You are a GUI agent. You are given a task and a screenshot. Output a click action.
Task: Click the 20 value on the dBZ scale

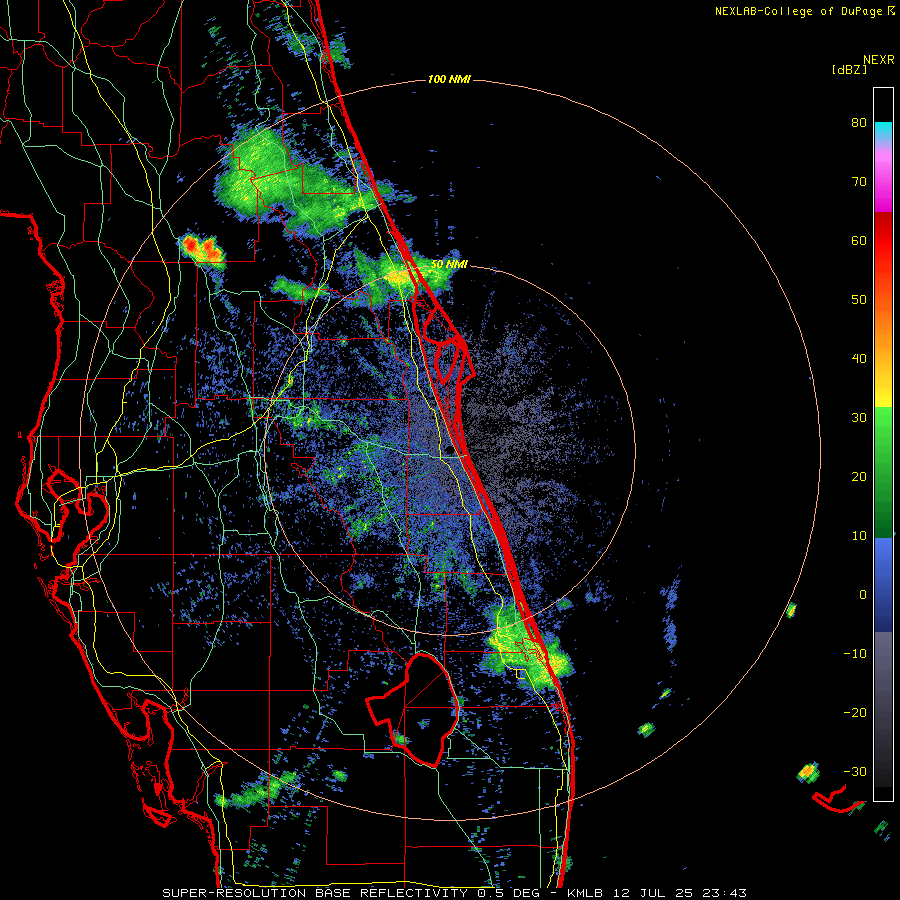tap(859, 476)
